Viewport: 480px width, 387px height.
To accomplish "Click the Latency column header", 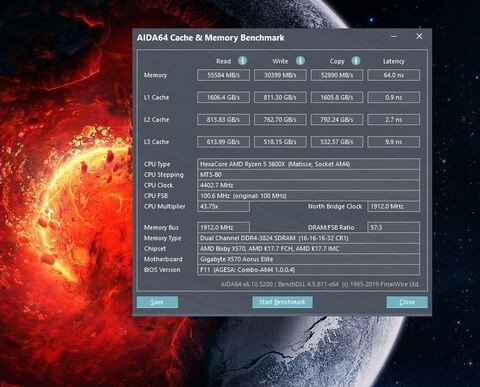I will (394, 61).
